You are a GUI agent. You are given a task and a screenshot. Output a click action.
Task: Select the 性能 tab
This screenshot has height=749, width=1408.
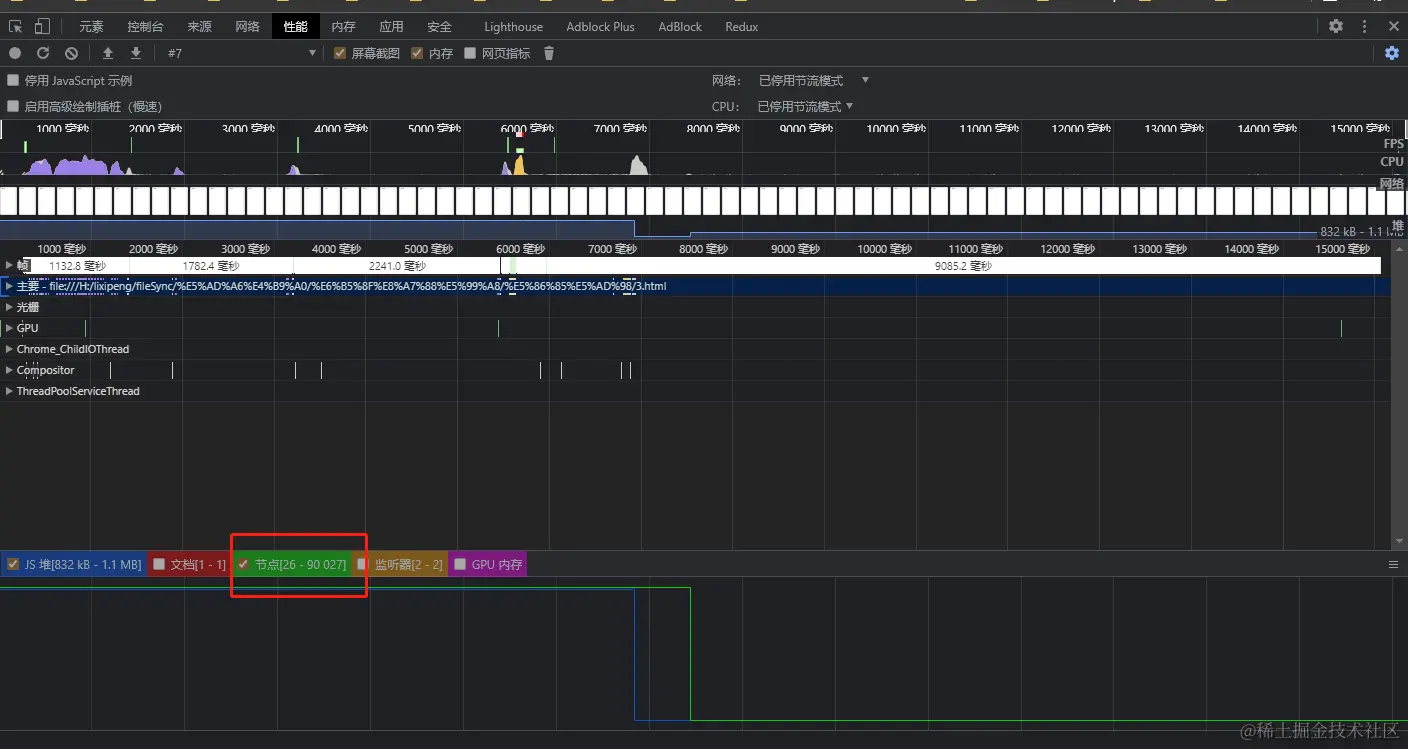(x=295, y=27)
